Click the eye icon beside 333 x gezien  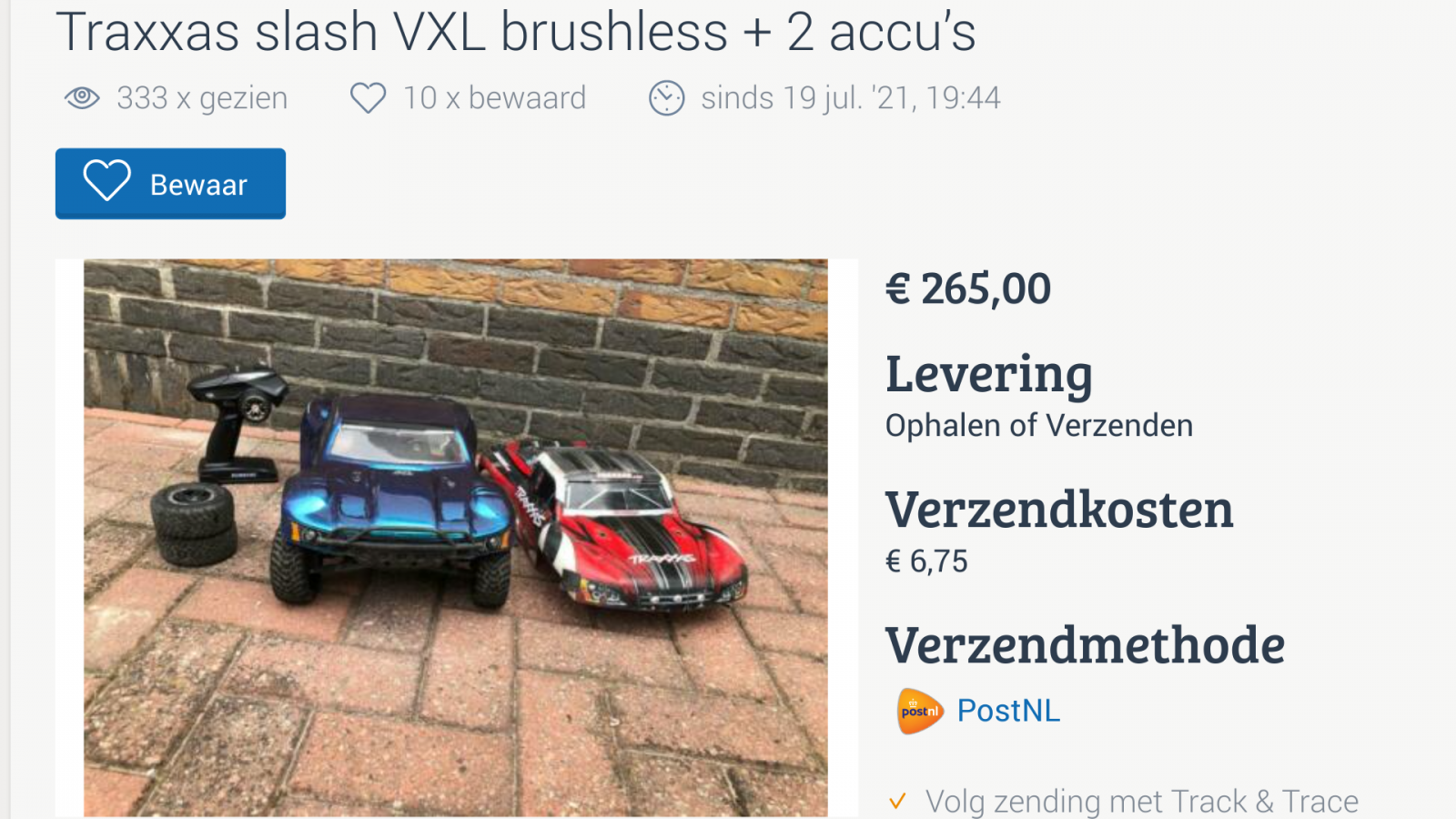tap(82, 97)
